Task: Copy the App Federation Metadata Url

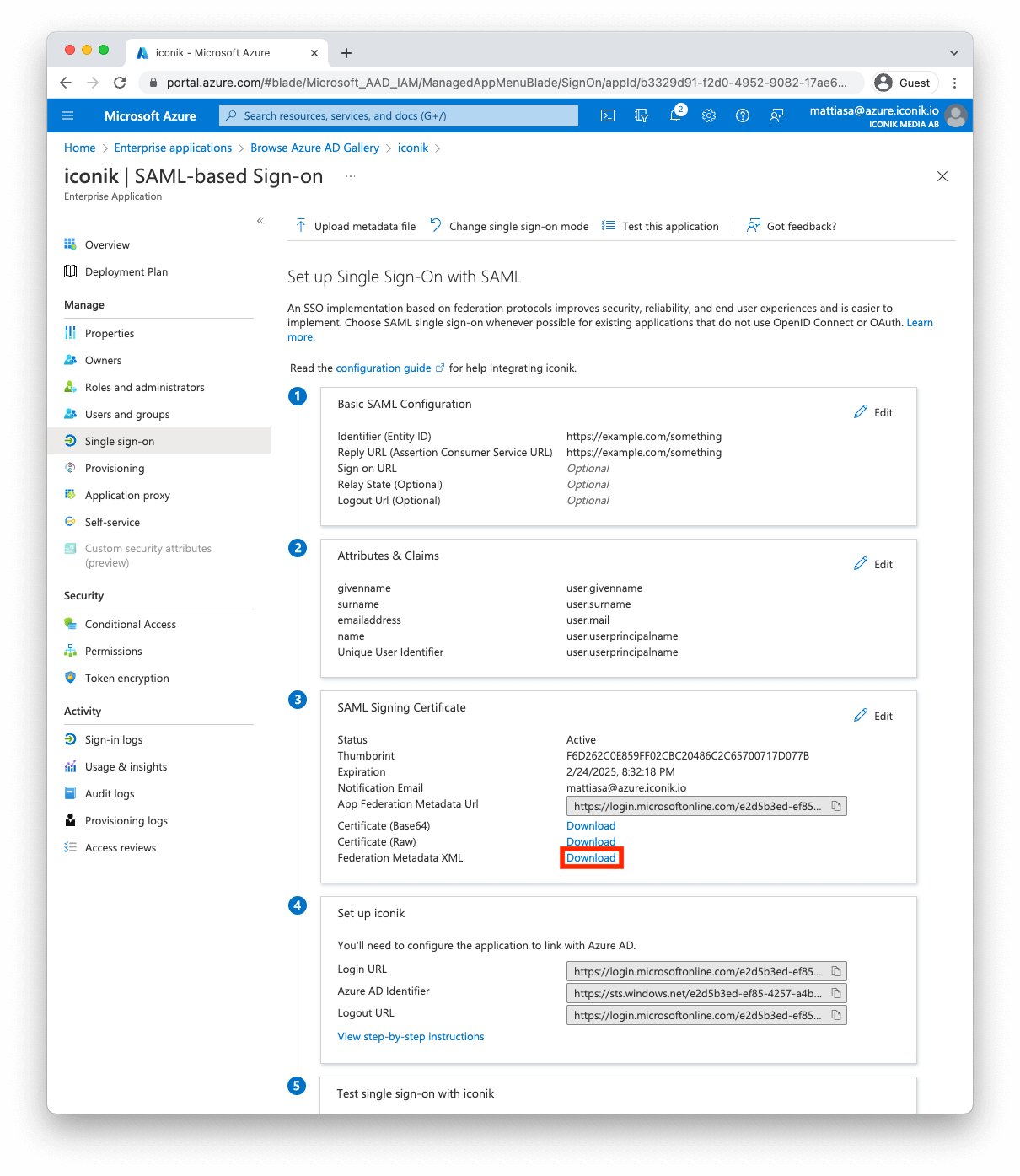Action: pyautogui.click(x=836, y=806)
